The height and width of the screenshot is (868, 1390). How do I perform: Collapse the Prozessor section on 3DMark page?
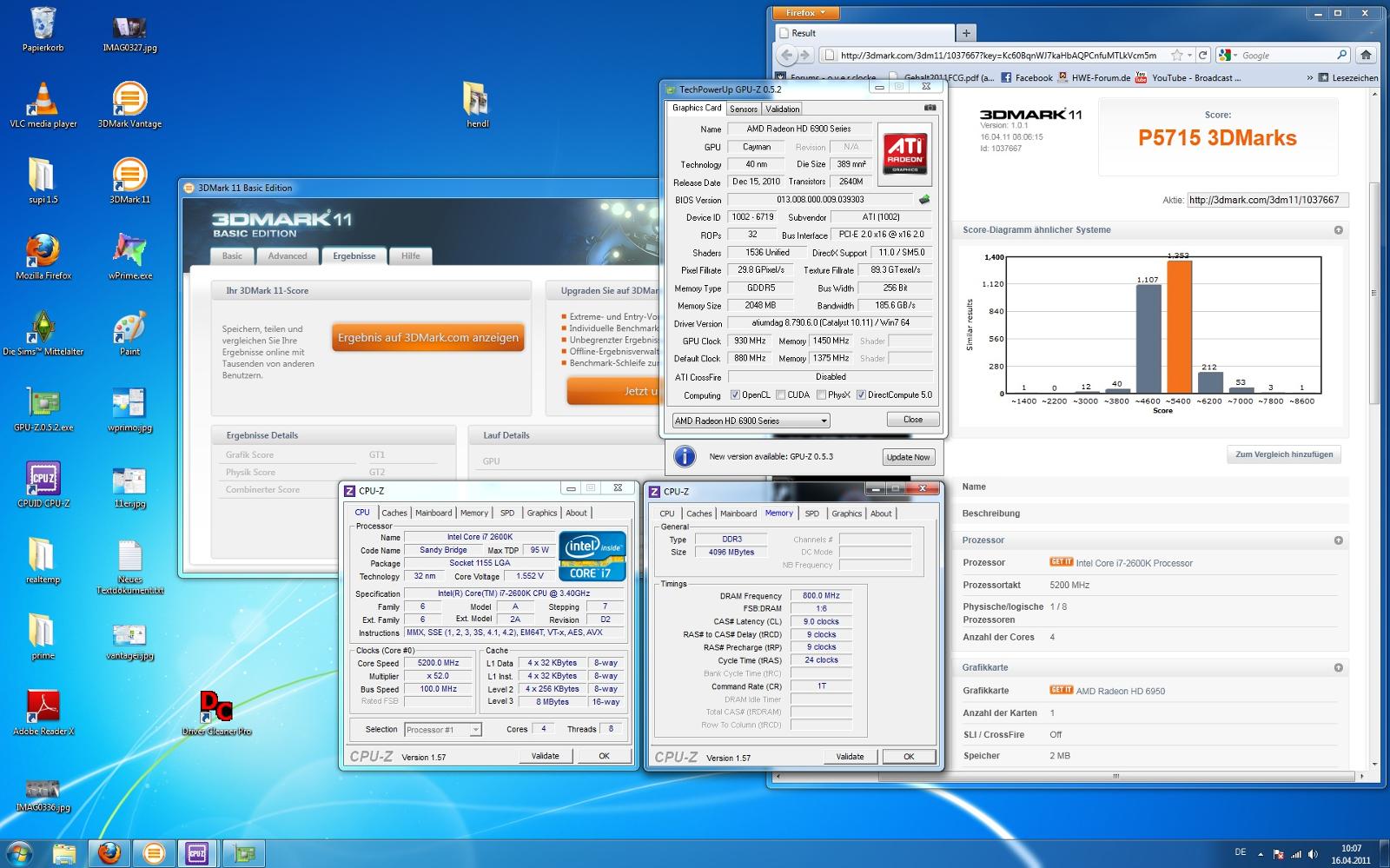pyautogui.click(x=1338, y=540)
